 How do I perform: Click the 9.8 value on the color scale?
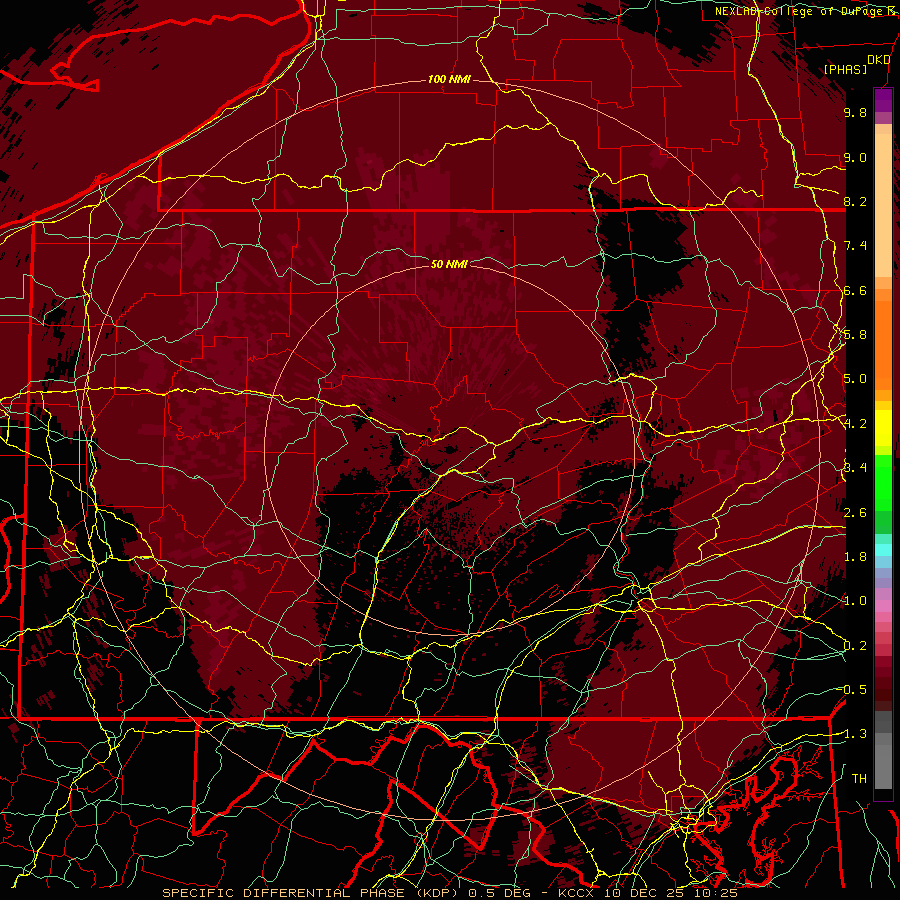pos(855,112)
